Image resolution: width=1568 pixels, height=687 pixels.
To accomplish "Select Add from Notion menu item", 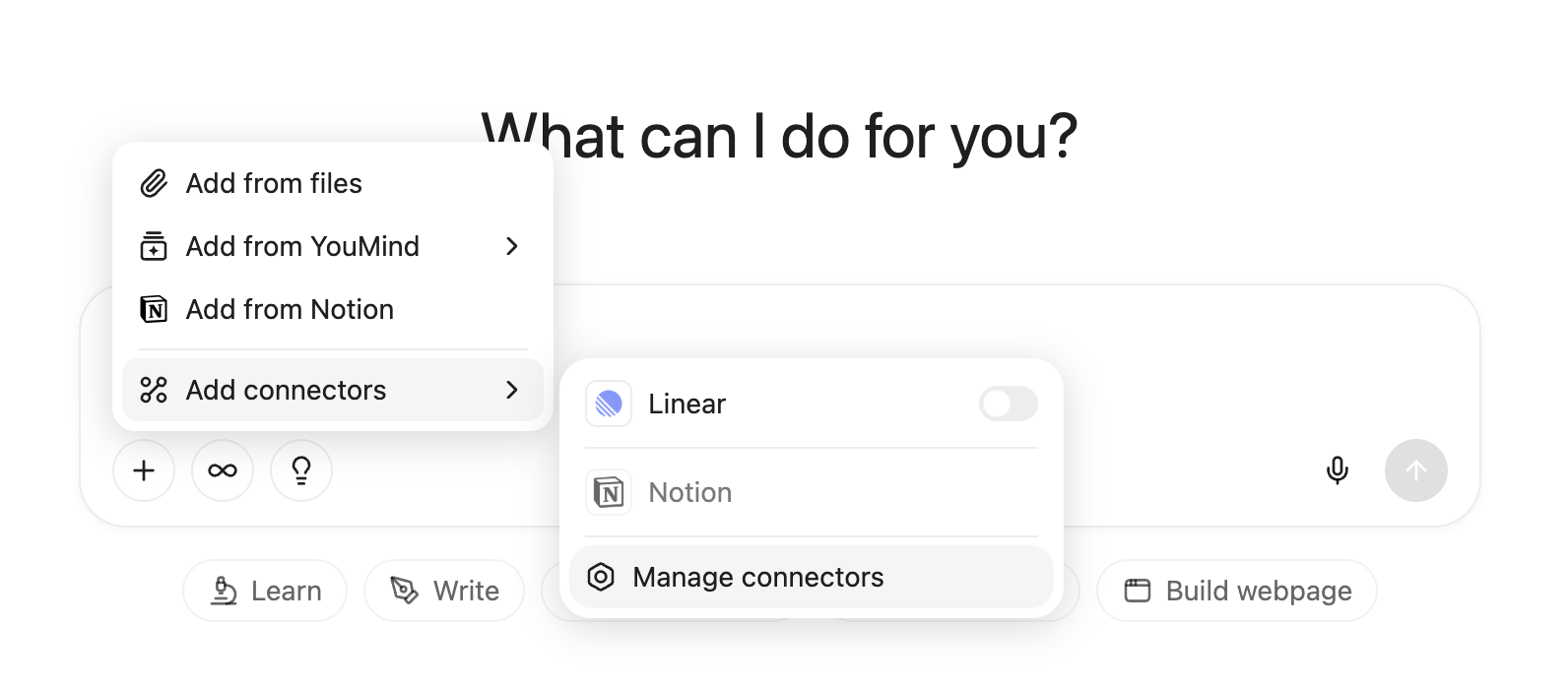I will click(290, 309).
